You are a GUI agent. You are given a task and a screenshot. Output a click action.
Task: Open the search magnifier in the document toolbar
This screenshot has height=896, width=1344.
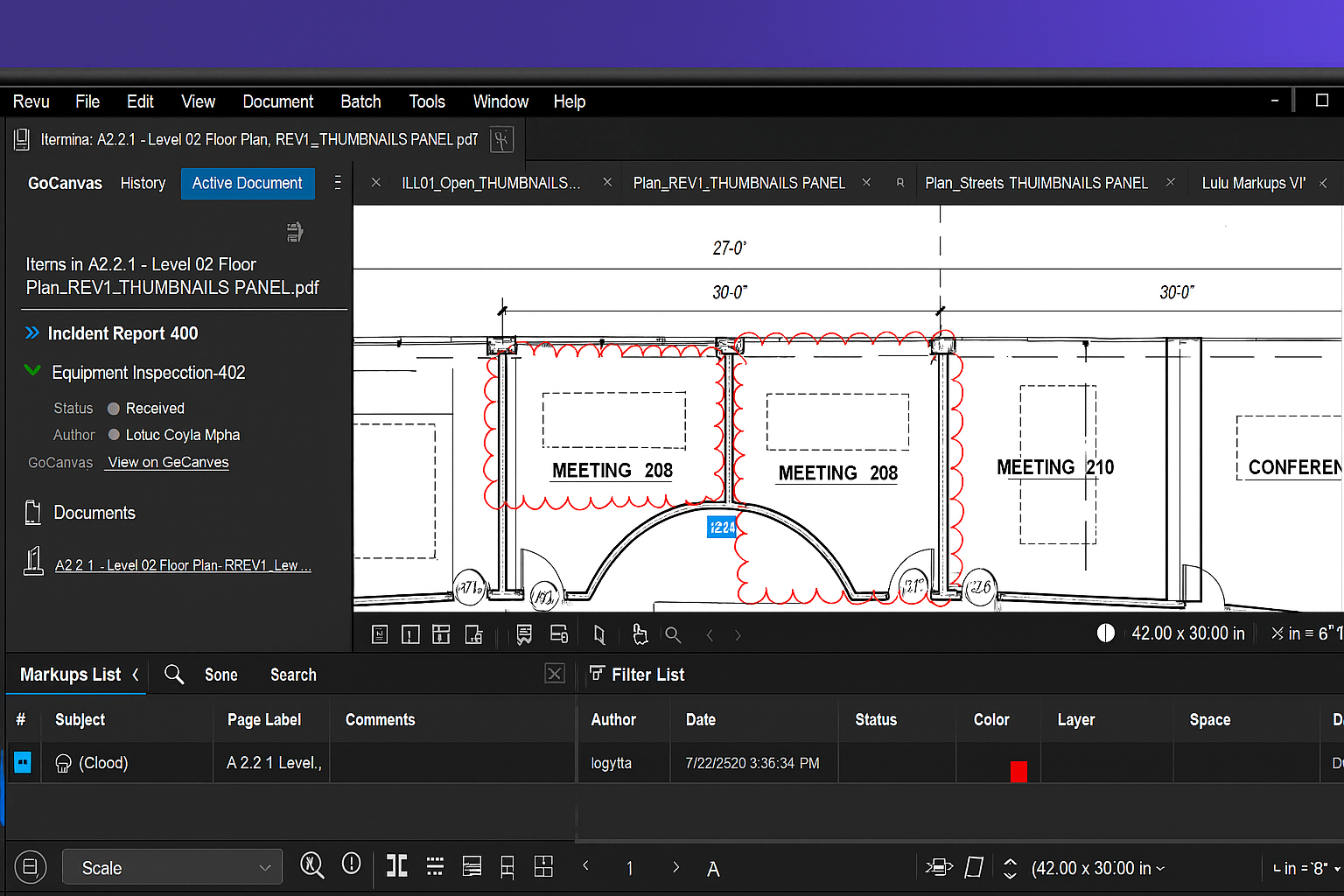pos(672,633)
